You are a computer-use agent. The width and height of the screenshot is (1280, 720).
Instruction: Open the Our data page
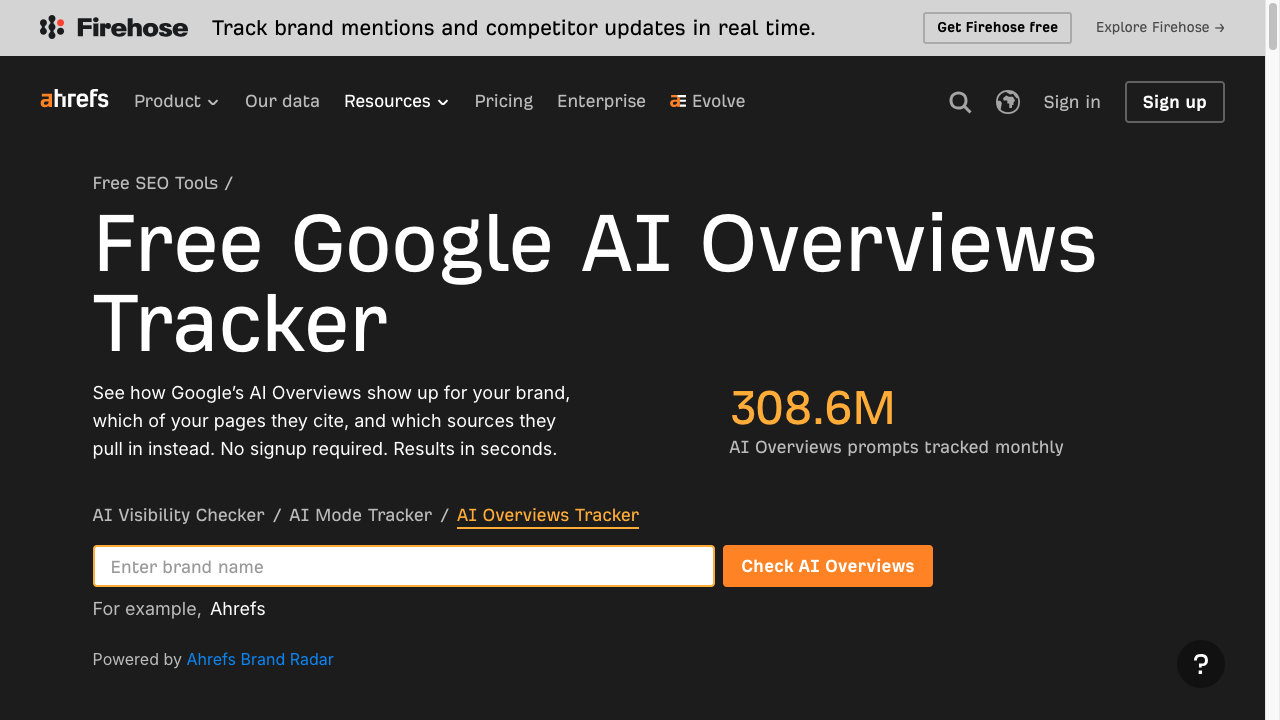point(282,101)
